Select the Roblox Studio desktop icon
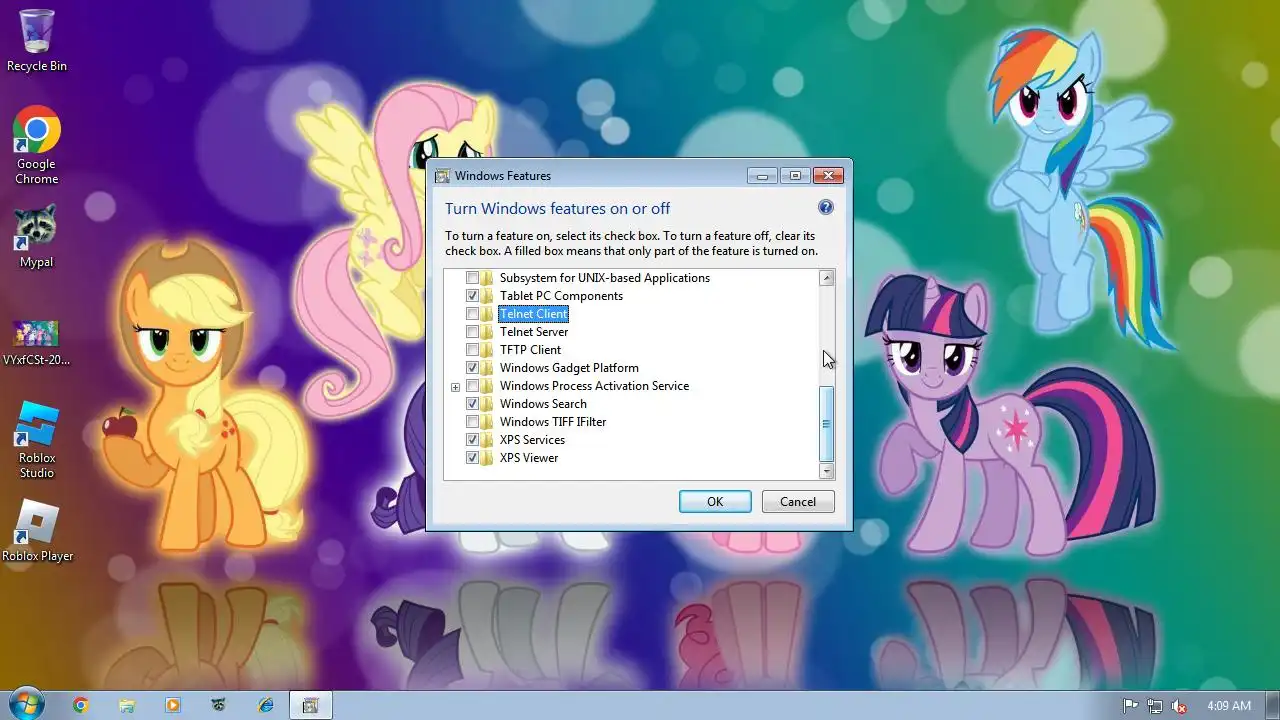The image size is (1280, 720). (x=37, y=440)
